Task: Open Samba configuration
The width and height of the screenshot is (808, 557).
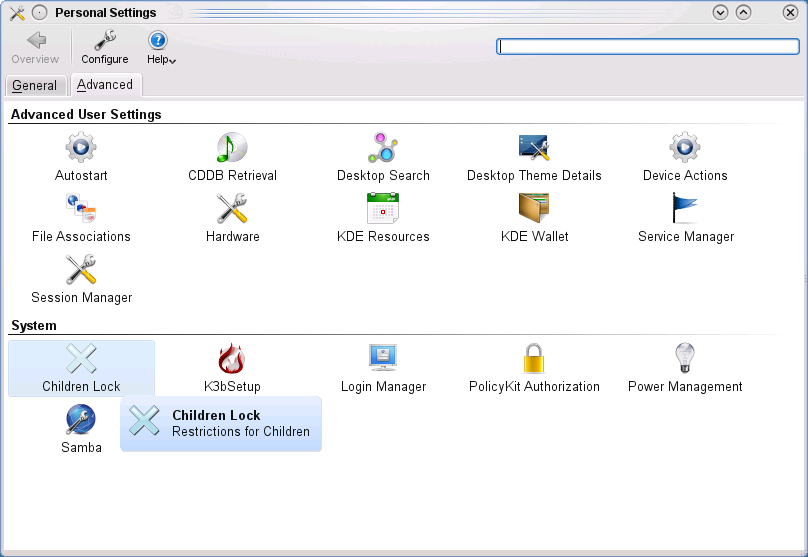Action: 81,429
